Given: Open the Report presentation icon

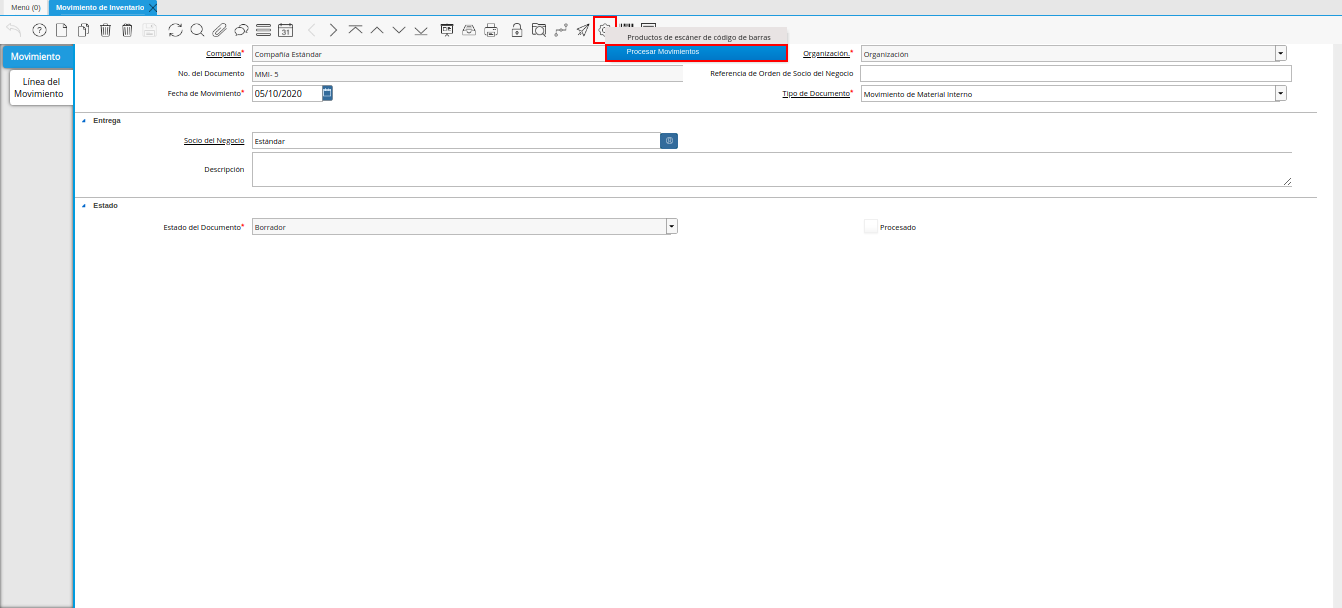Looking at the screenshot, I should tap(447, 30).
